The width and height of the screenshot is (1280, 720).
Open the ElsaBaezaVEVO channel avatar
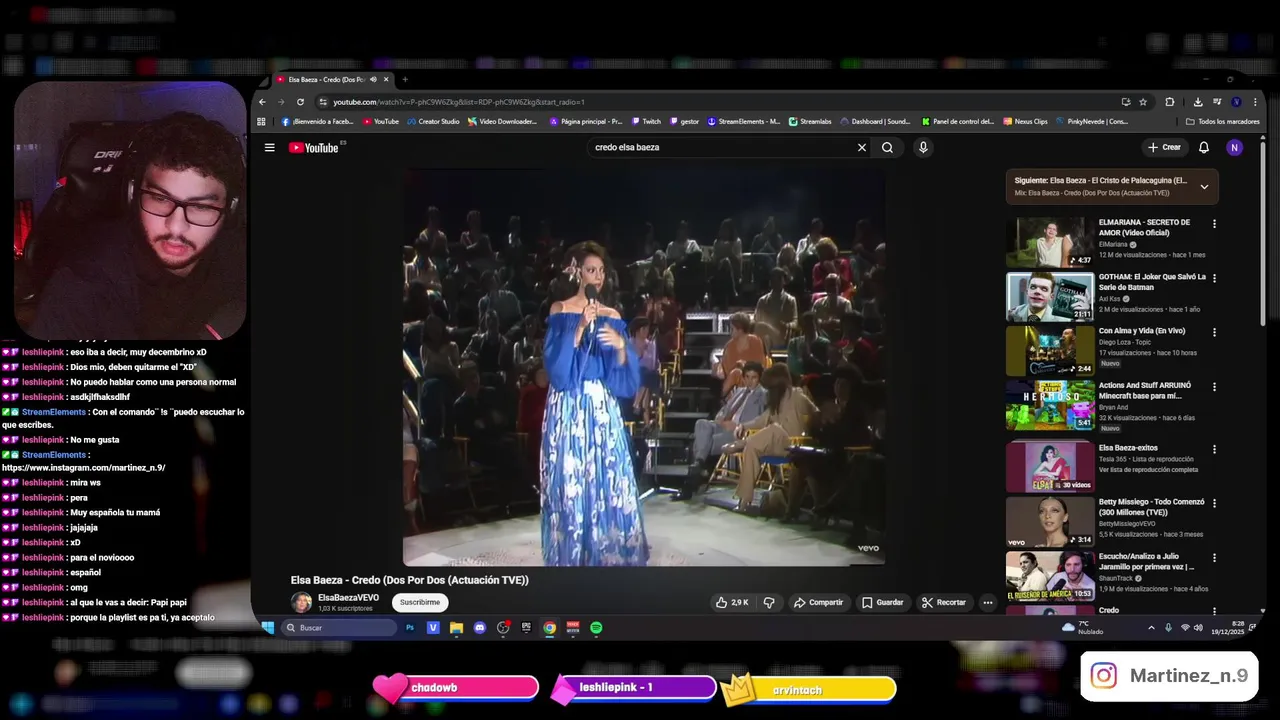(x=301, y=602)
